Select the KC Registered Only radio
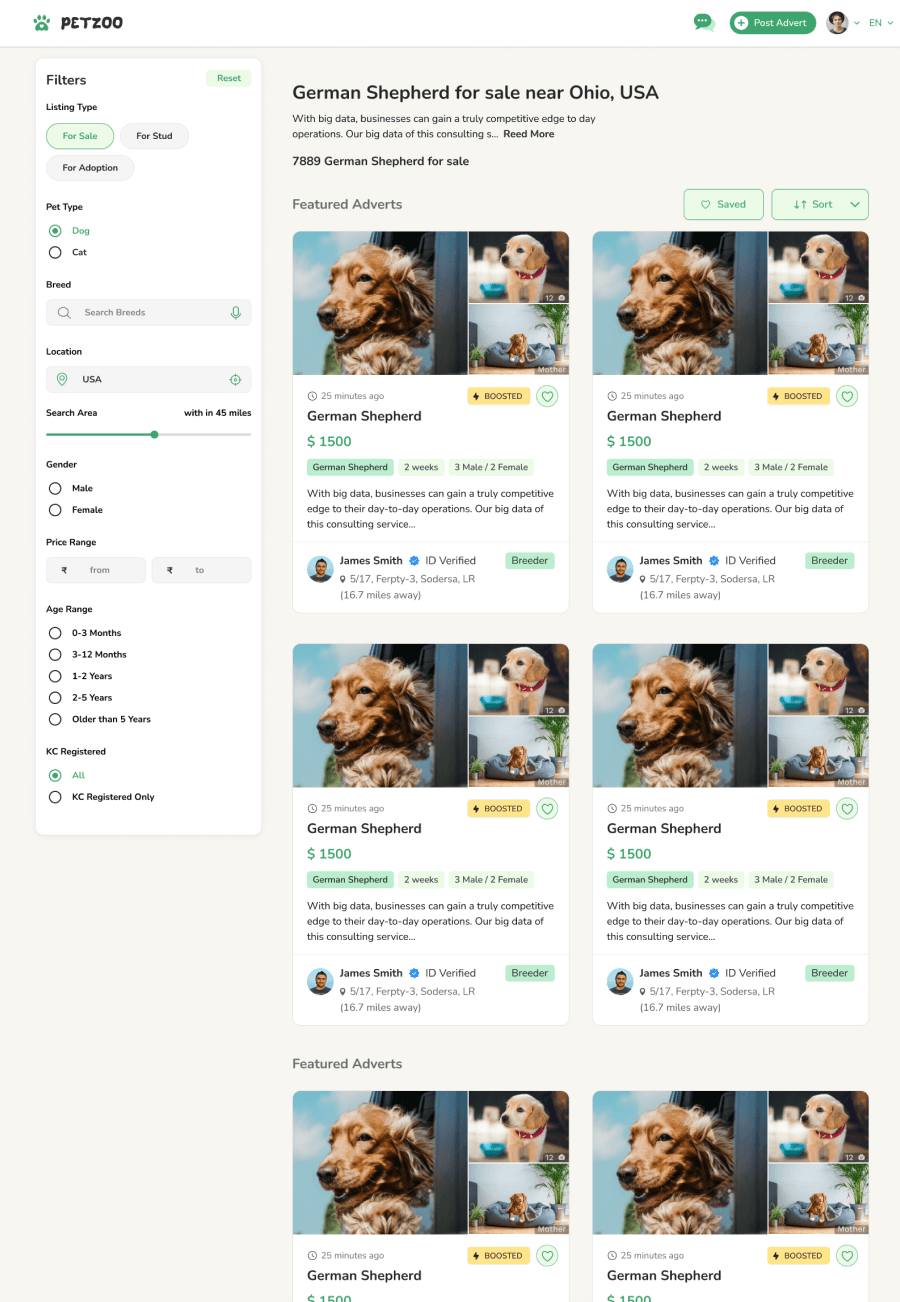The height and width of the screenshot is (1302, 900). [x=55, y=797]
